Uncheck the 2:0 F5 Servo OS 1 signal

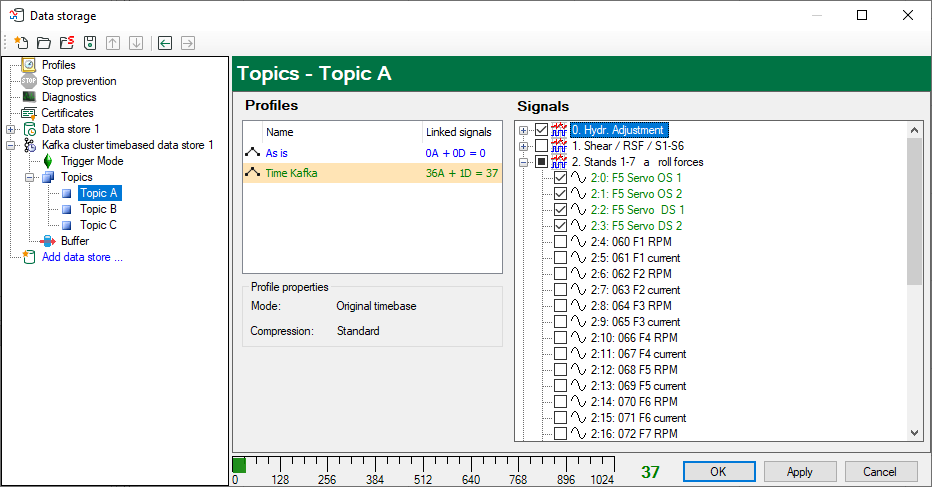point(560,178)
